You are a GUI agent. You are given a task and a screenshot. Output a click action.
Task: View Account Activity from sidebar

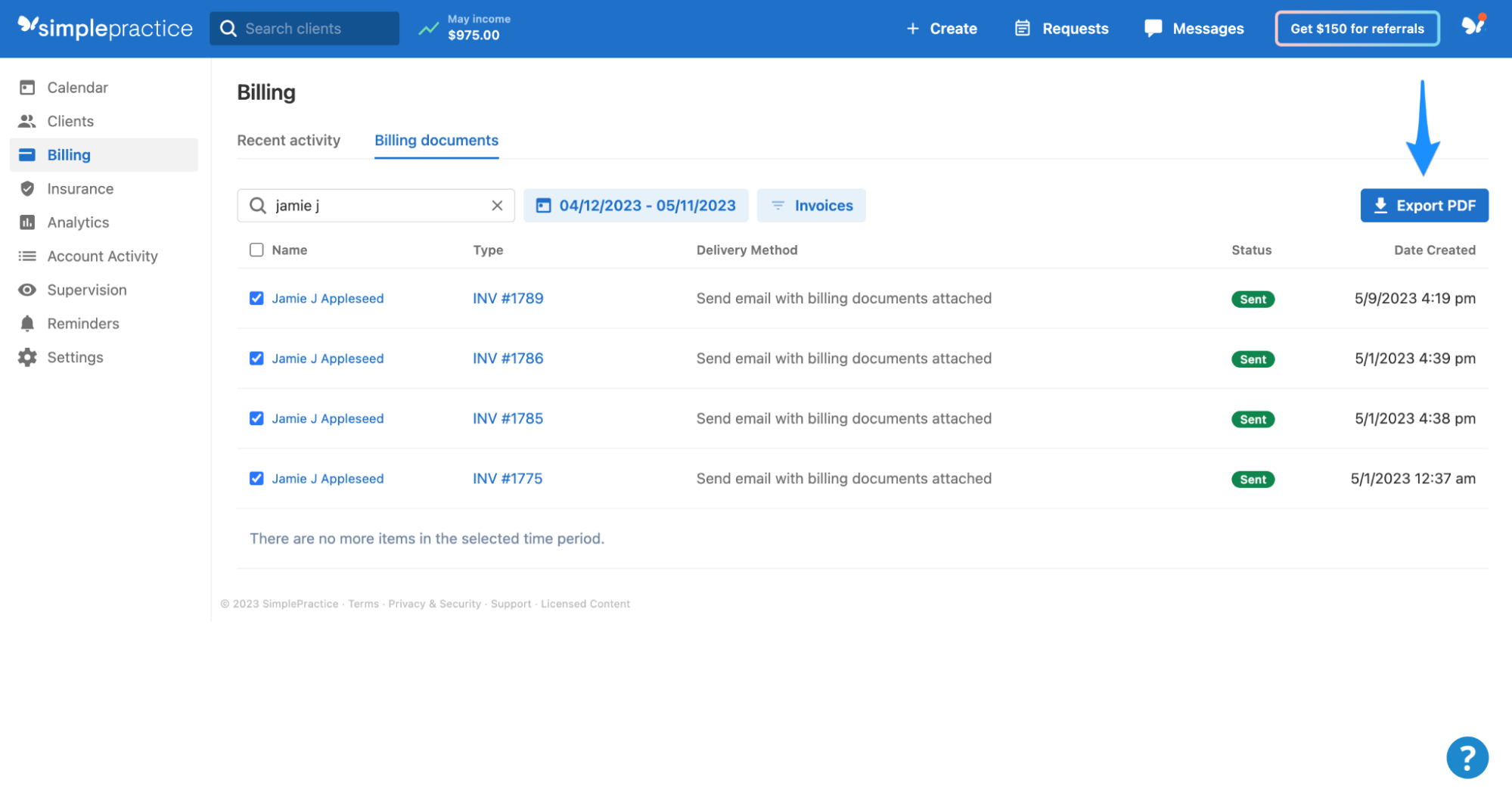tap(102, 256)
